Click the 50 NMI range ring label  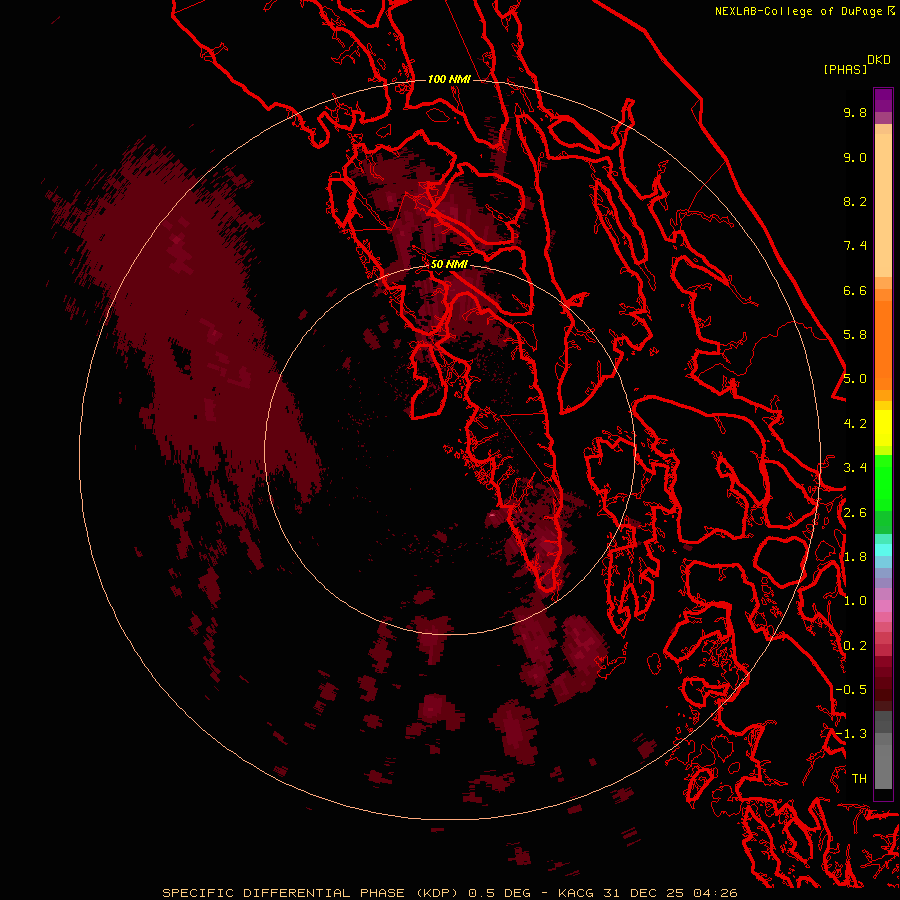pyautogui.click(x=449, y=264)
